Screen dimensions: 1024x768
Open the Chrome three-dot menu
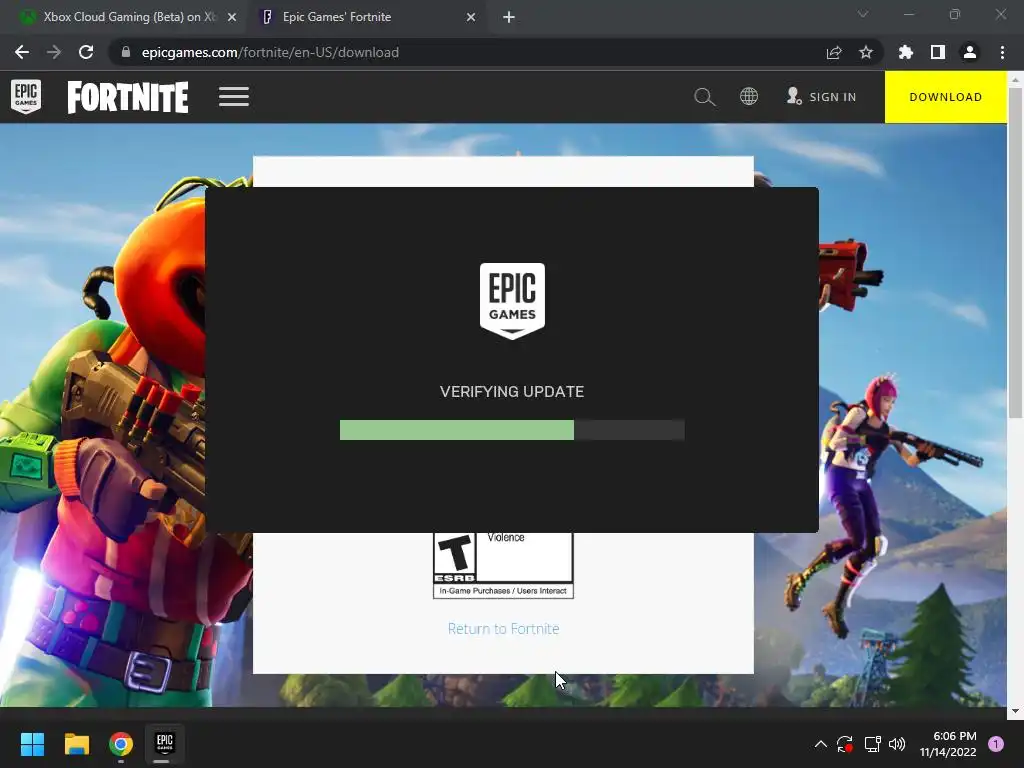(1002, 52)
